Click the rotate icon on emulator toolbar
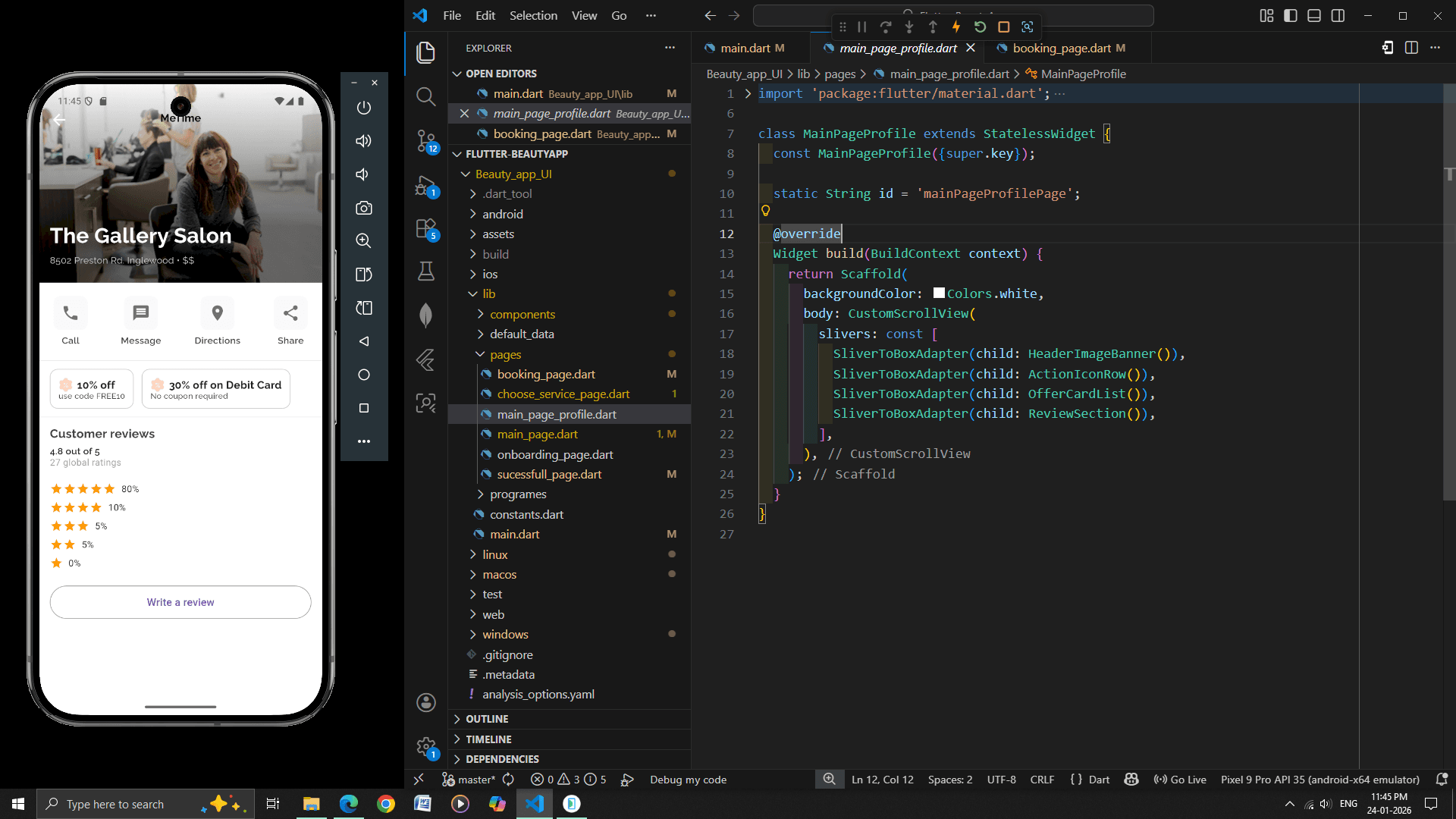This screenshot has height=819, width=1456. click(364, 275)
